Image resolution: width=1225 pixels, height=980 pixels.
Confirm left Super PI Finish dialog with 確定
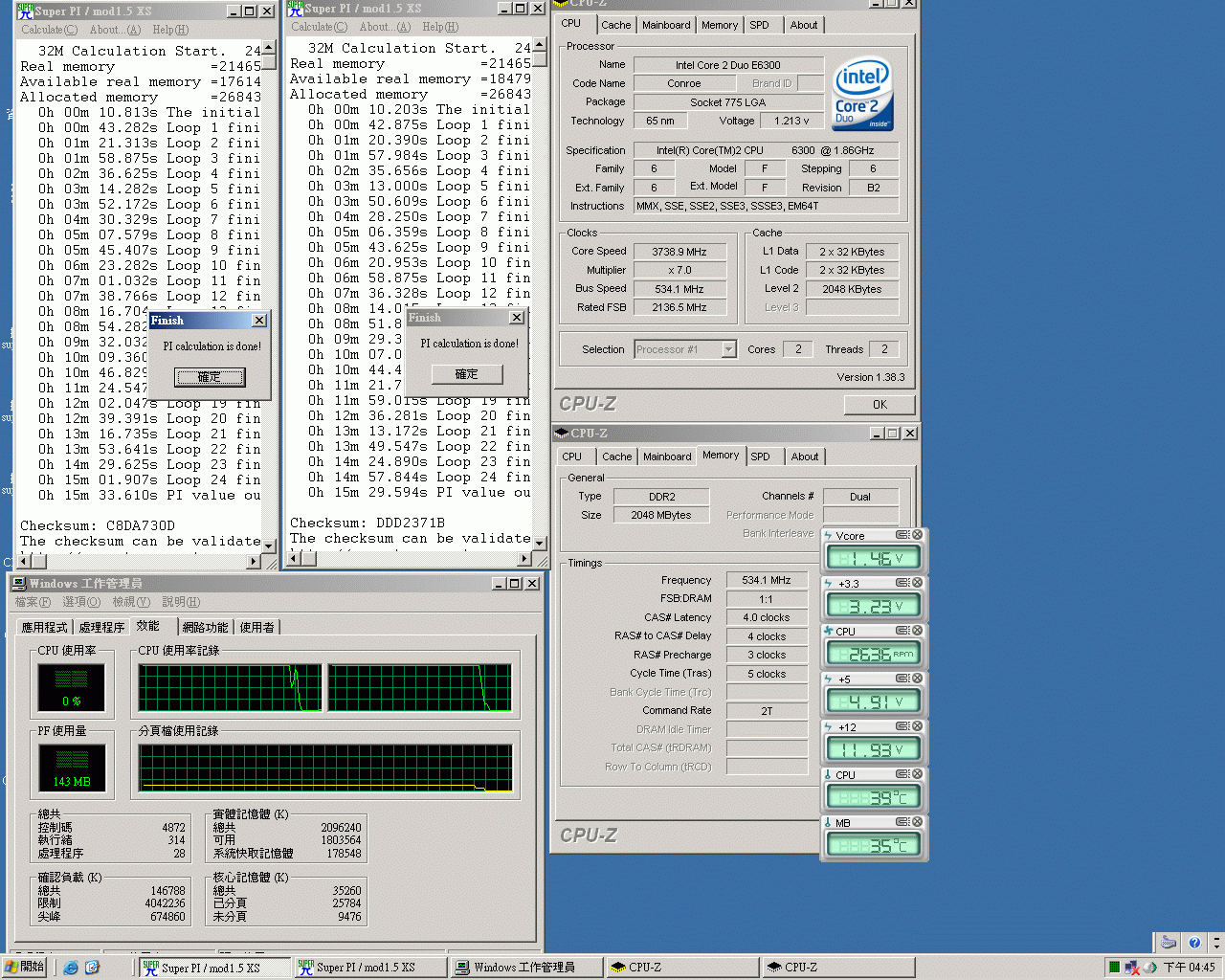210,377
